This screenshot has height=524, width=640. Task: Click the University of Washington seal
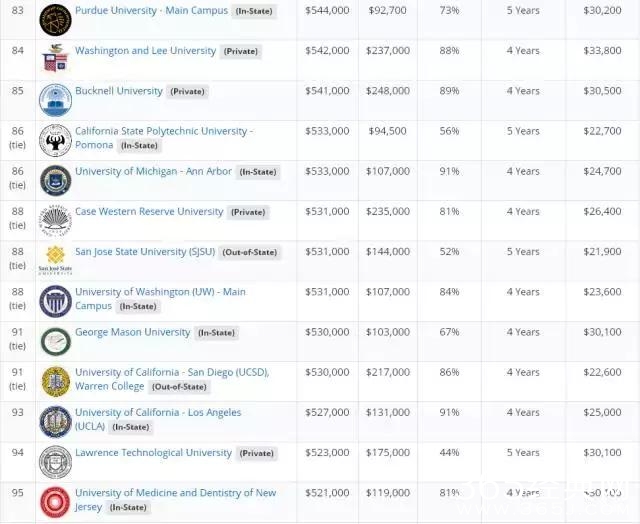55,301
